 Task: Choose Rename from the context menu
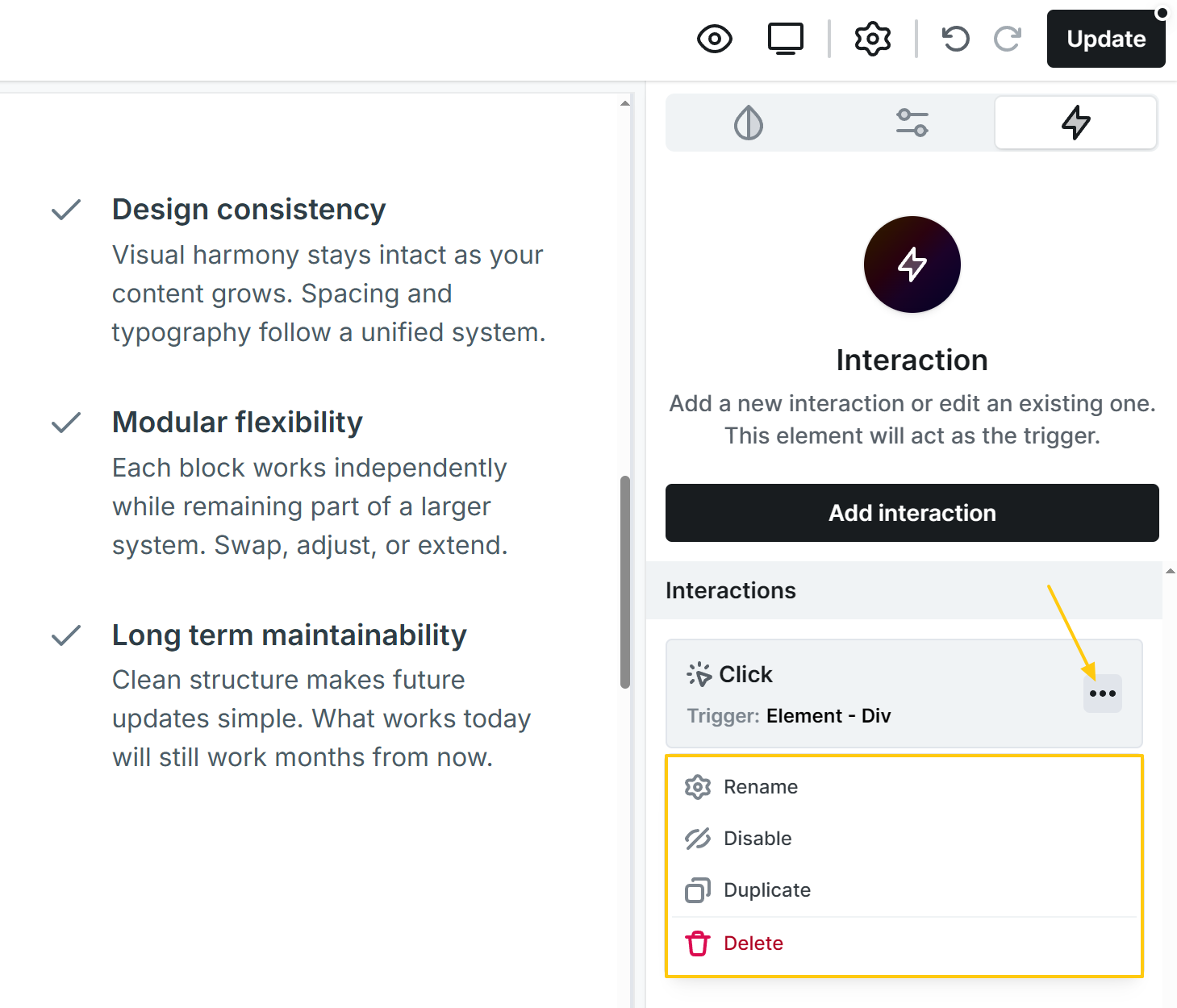click(760, 787)
